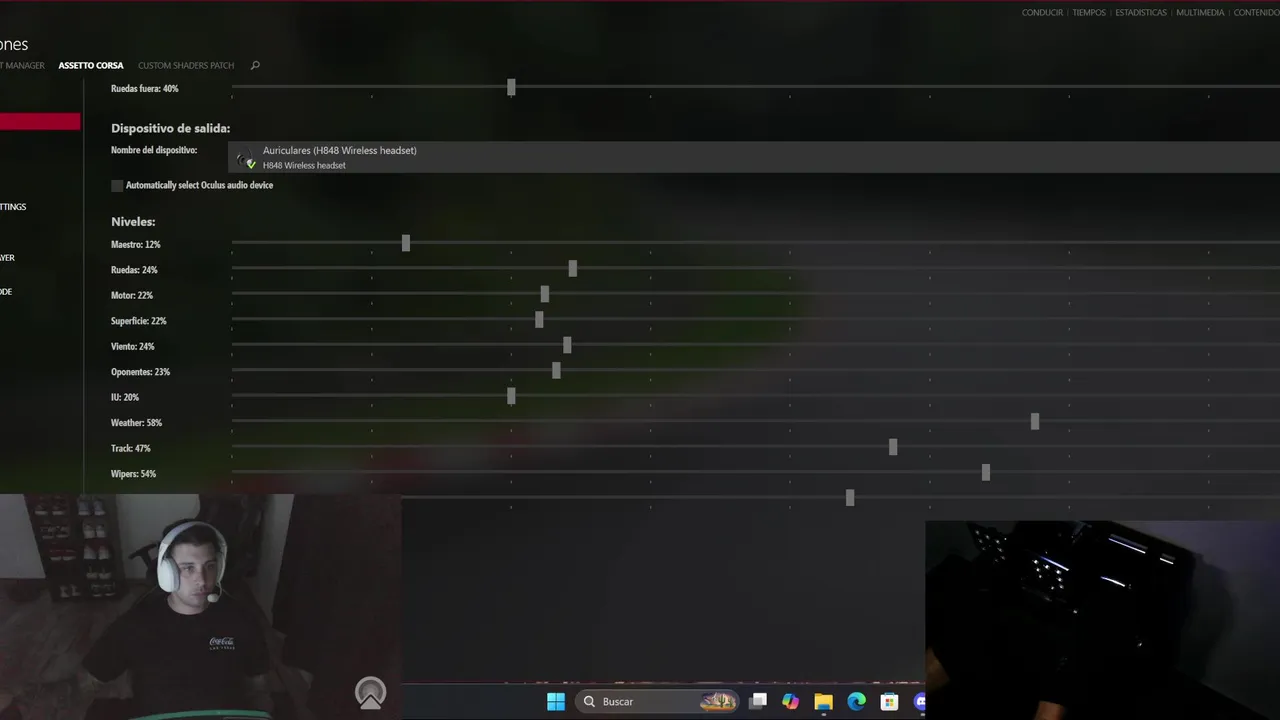Click the Wipers level slider handle
The height and width of the screenshot is (720, 1280).
986,472
